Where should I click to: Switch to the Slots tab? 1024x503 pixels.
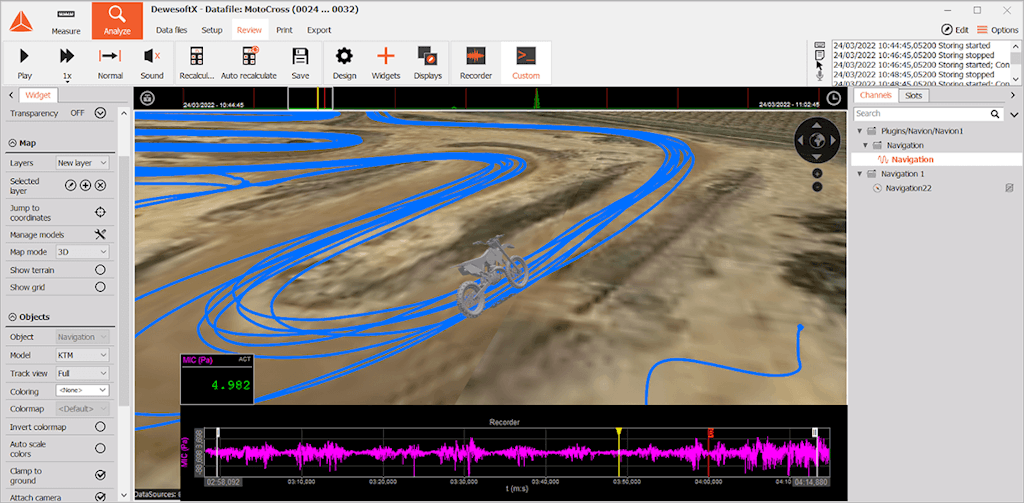(914, 95)
